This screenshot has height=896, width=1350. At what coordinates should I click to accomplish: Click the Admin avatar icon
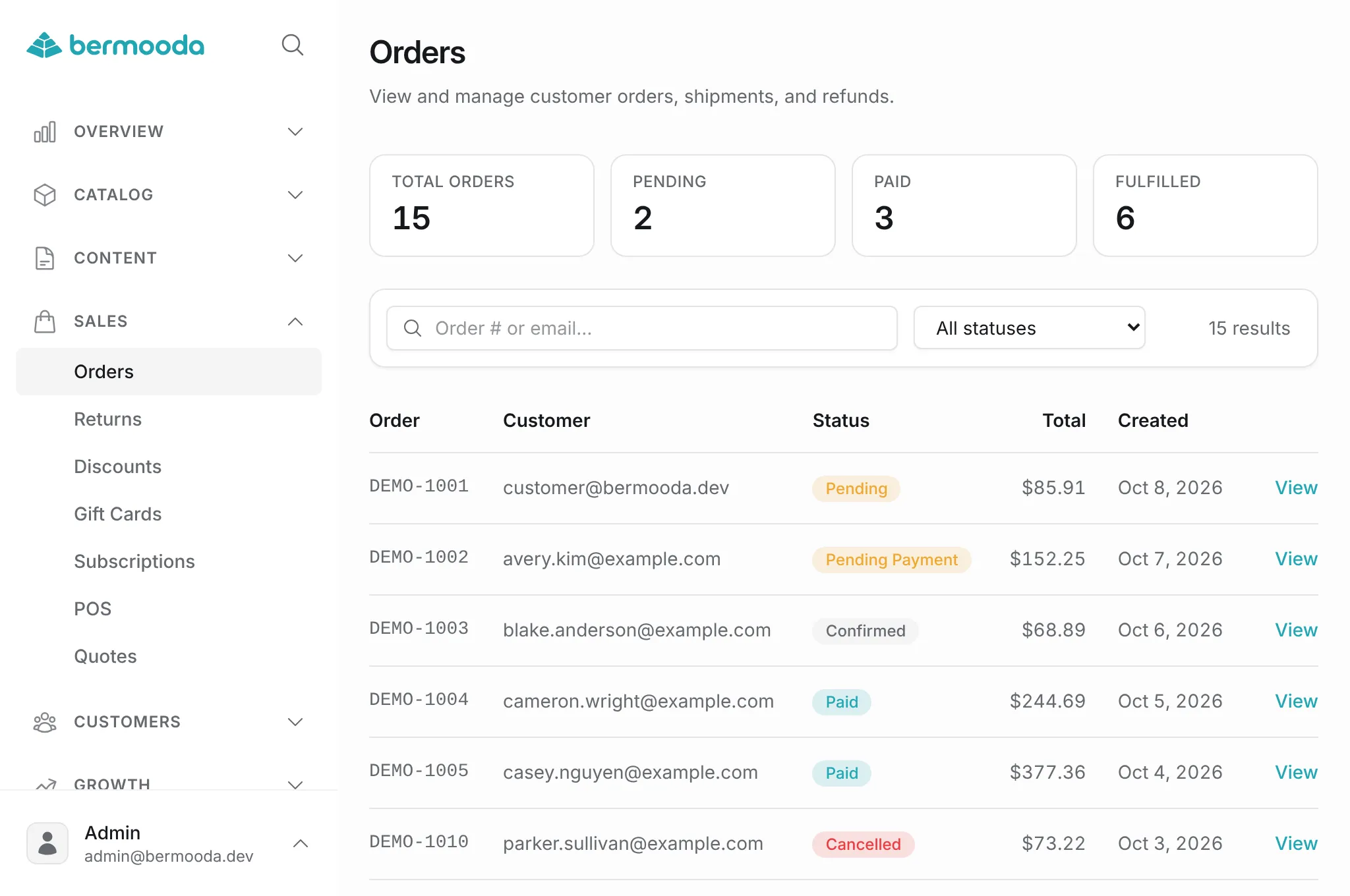tap(47, 843)
